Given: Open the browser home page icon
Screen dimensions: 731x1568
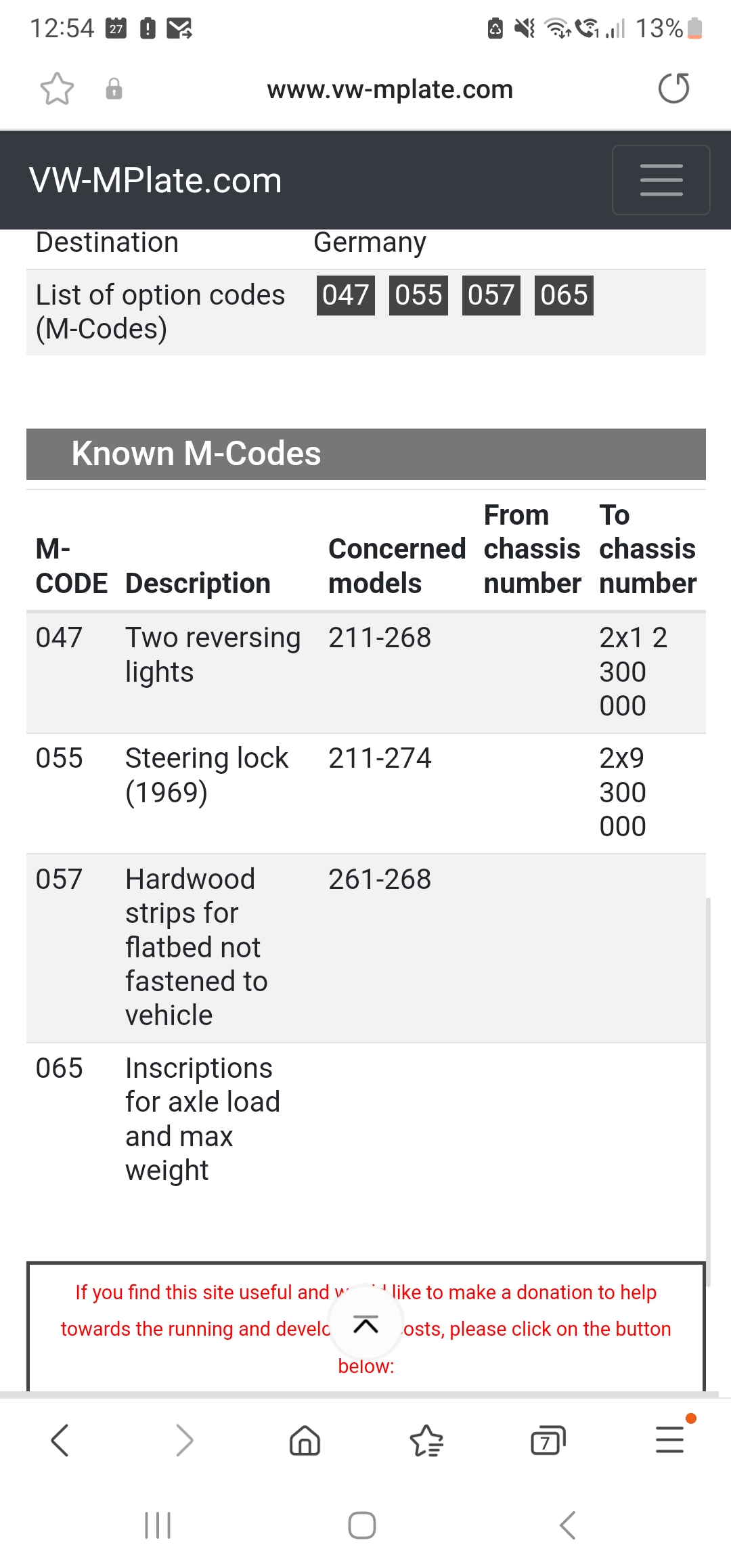Looking at the screenshot, I should 305,1440.
